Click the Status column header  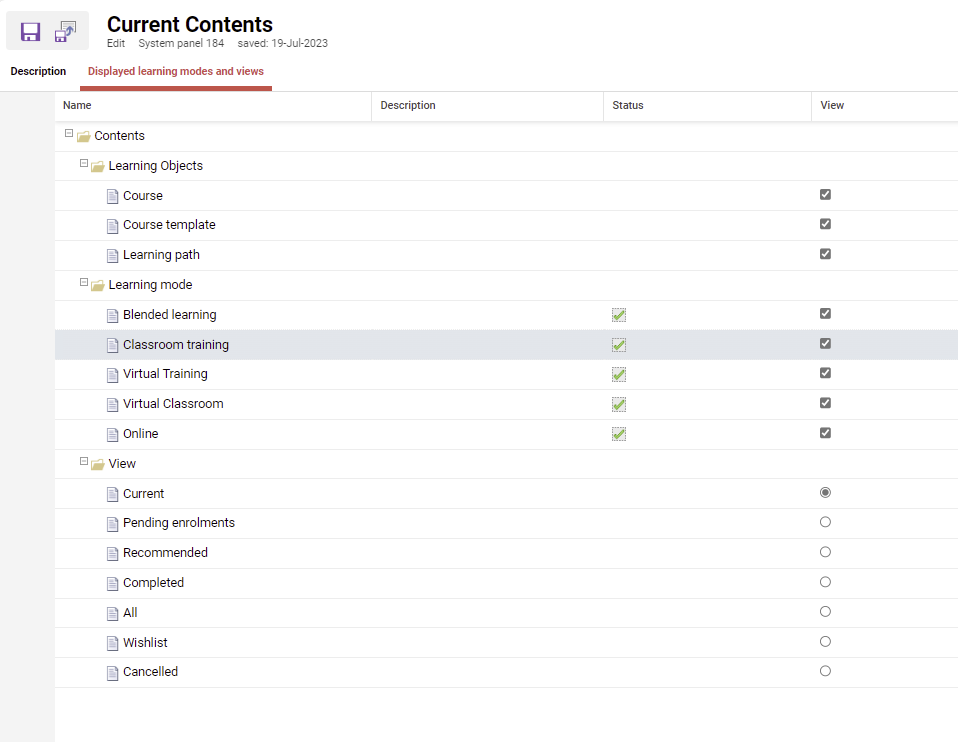pyautogui.click(x=628, y=106)
